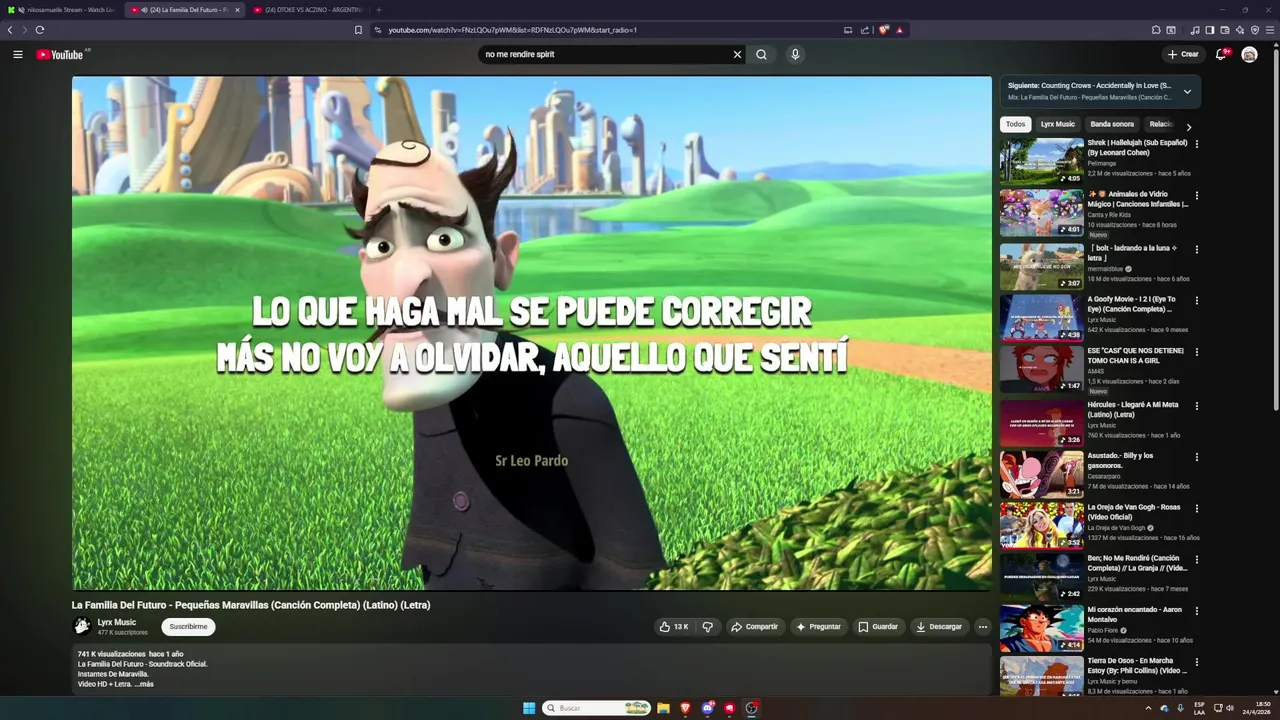The image size is (1280, 720).
Task: Click the Windows taskbar Buscar search box
Action: point(598,708)
